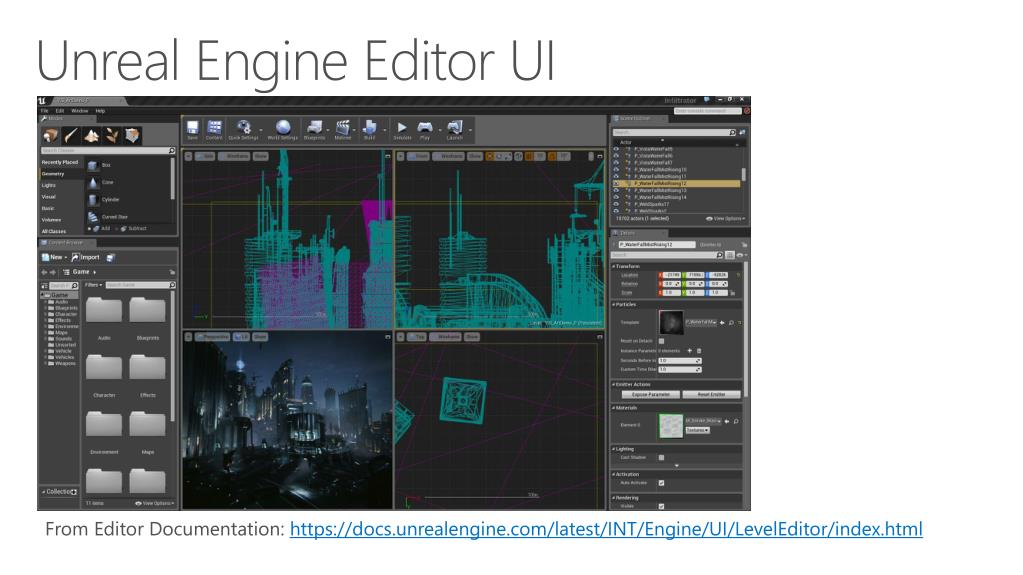Viewport: 1023px width, 575px height.
Task: Select the Geometry Editing mode icon
Action: pyautogui.click(x=132, y=136)
